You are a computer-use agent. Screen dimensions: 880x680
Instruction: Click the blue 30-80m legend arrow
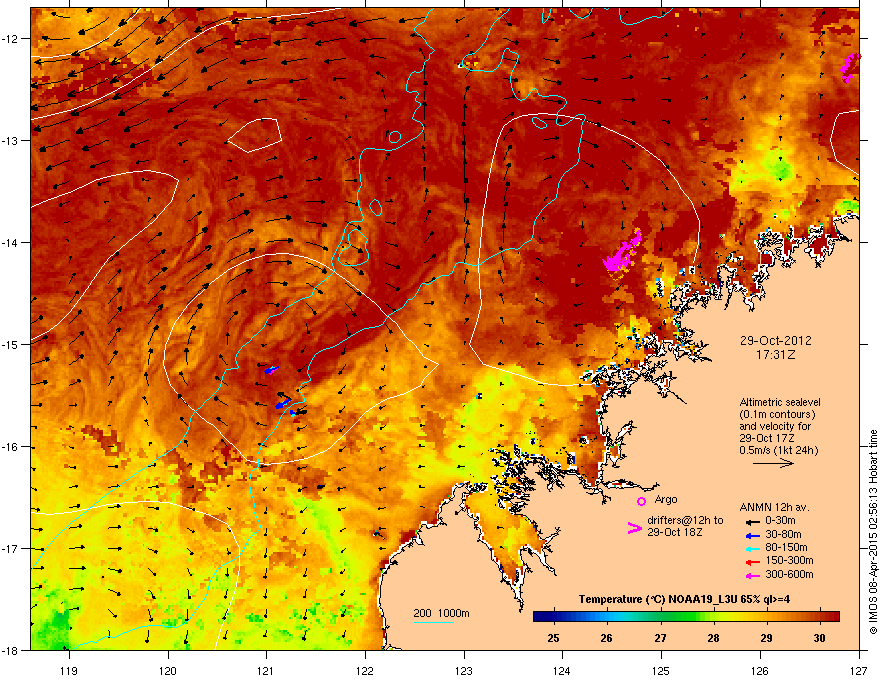coord(752,535)
